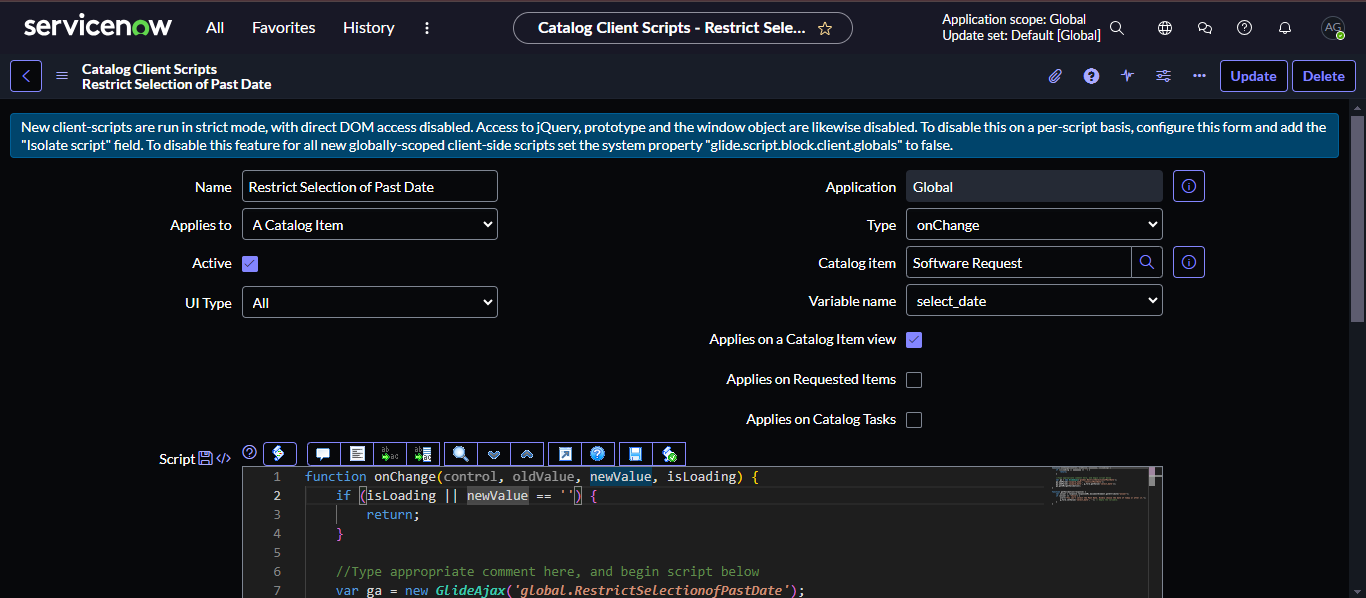Open the global search magnifier in header
The image size is (1366, 598).
tap(1117, 28)
